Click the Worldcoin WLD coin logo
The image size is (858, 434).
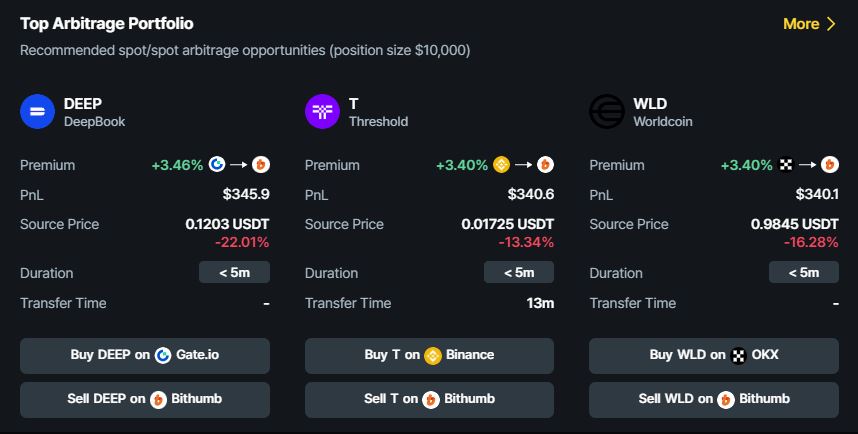[607, 112]
